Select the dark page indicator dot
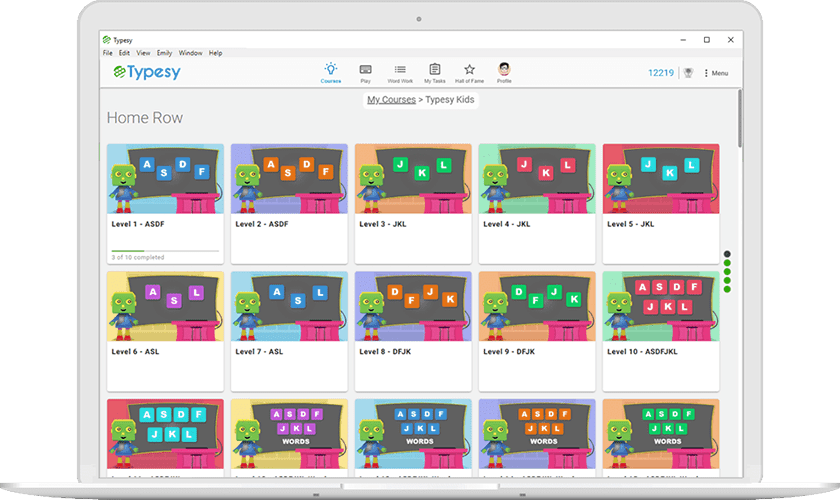The width and height of the screenshot is (840, 500). 727,254
